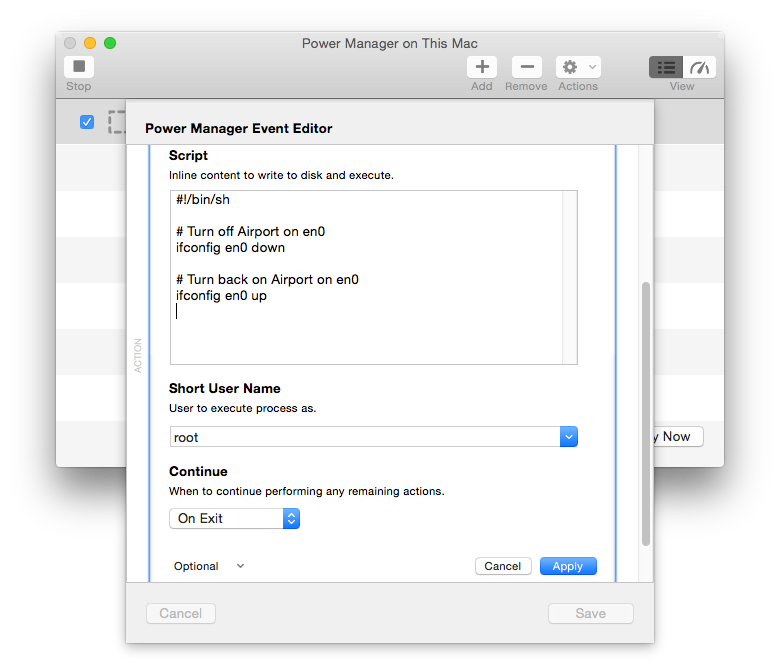The height and width of the screenshot is (664, 780).
Task: Click the Short User Name field 'root'
Action: (365, 437)
